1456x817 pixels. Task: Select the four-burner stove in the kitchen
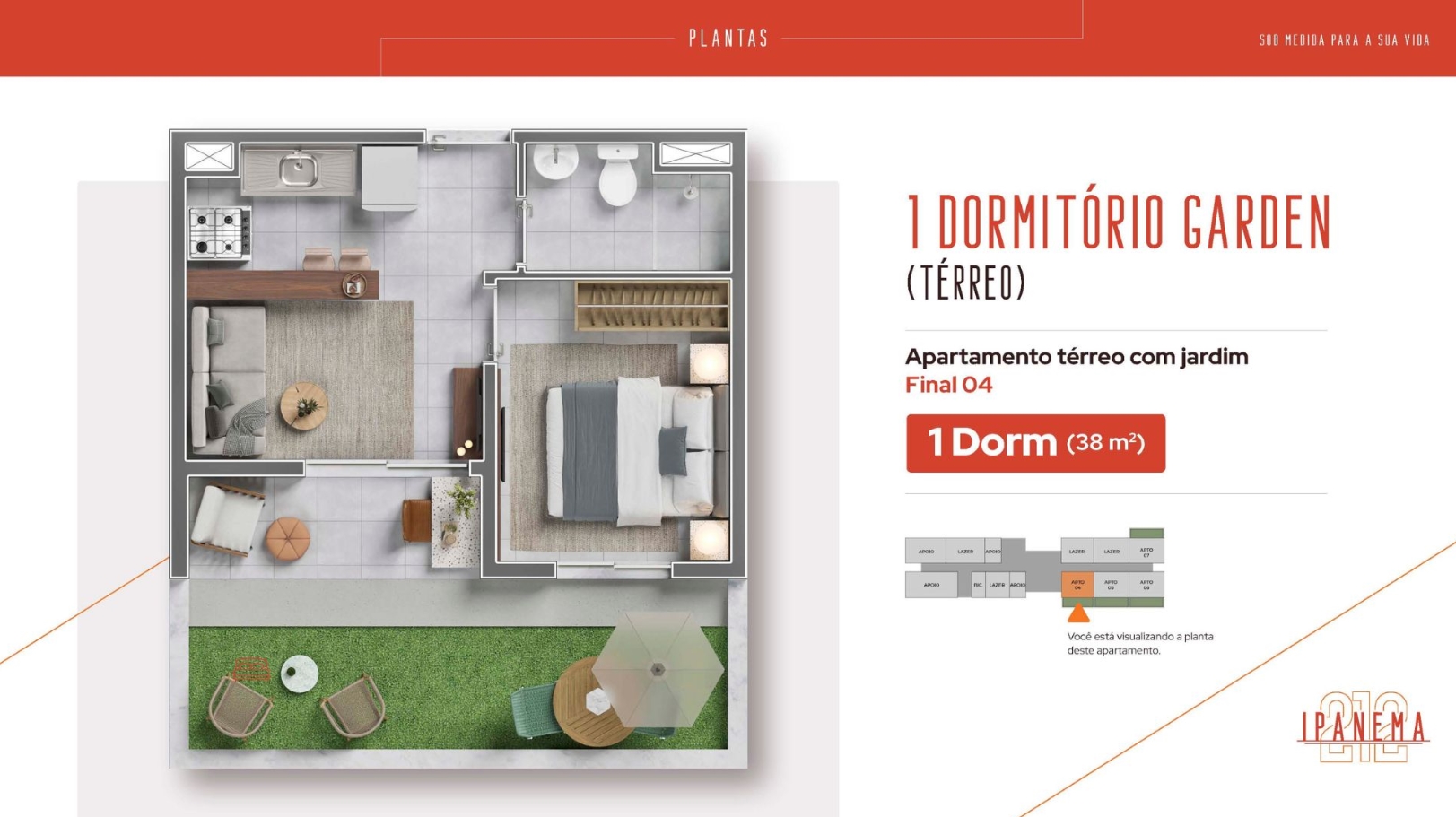(219, 232)
